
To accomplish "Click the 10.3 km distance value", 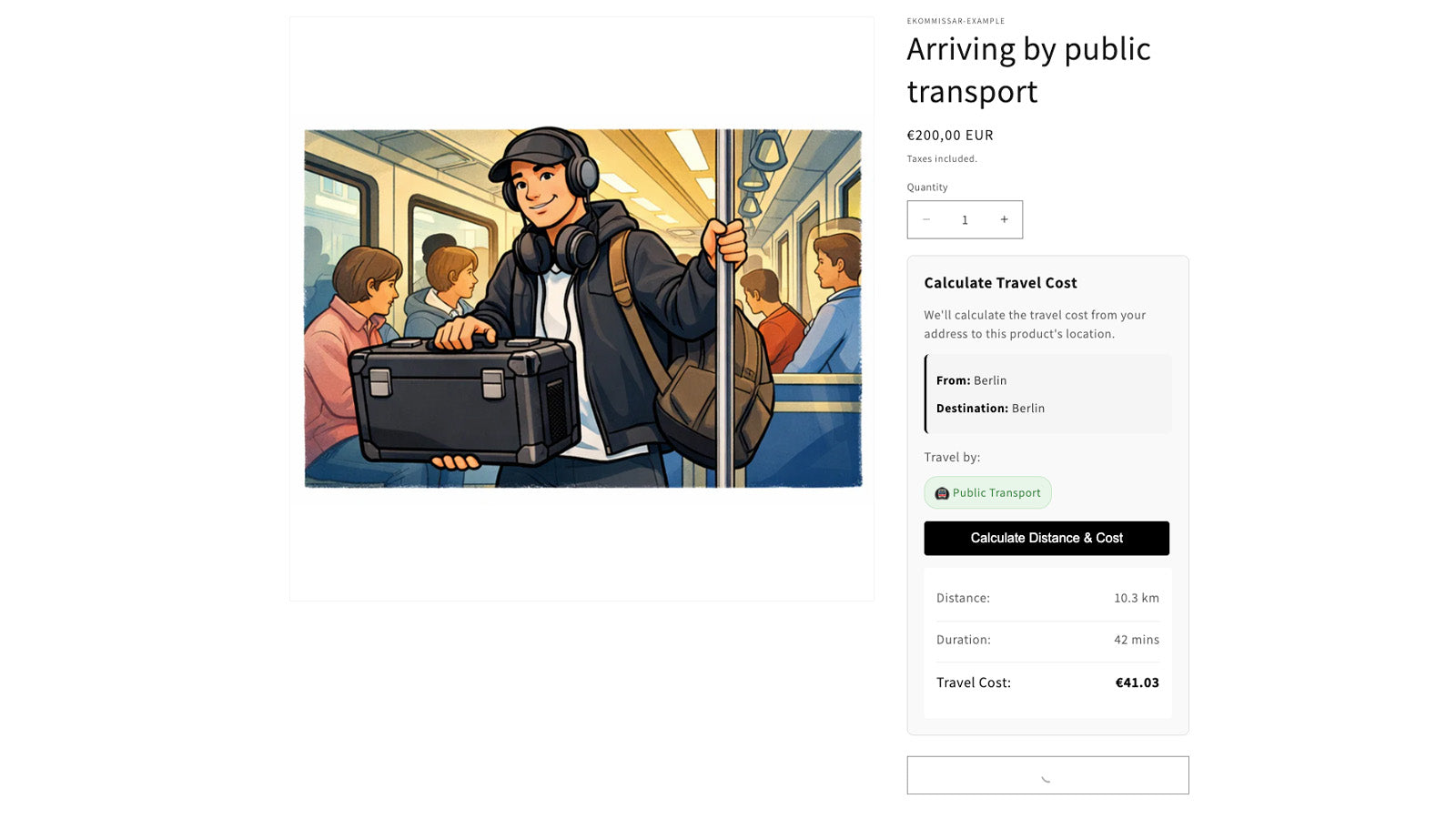I will 1136,598.
